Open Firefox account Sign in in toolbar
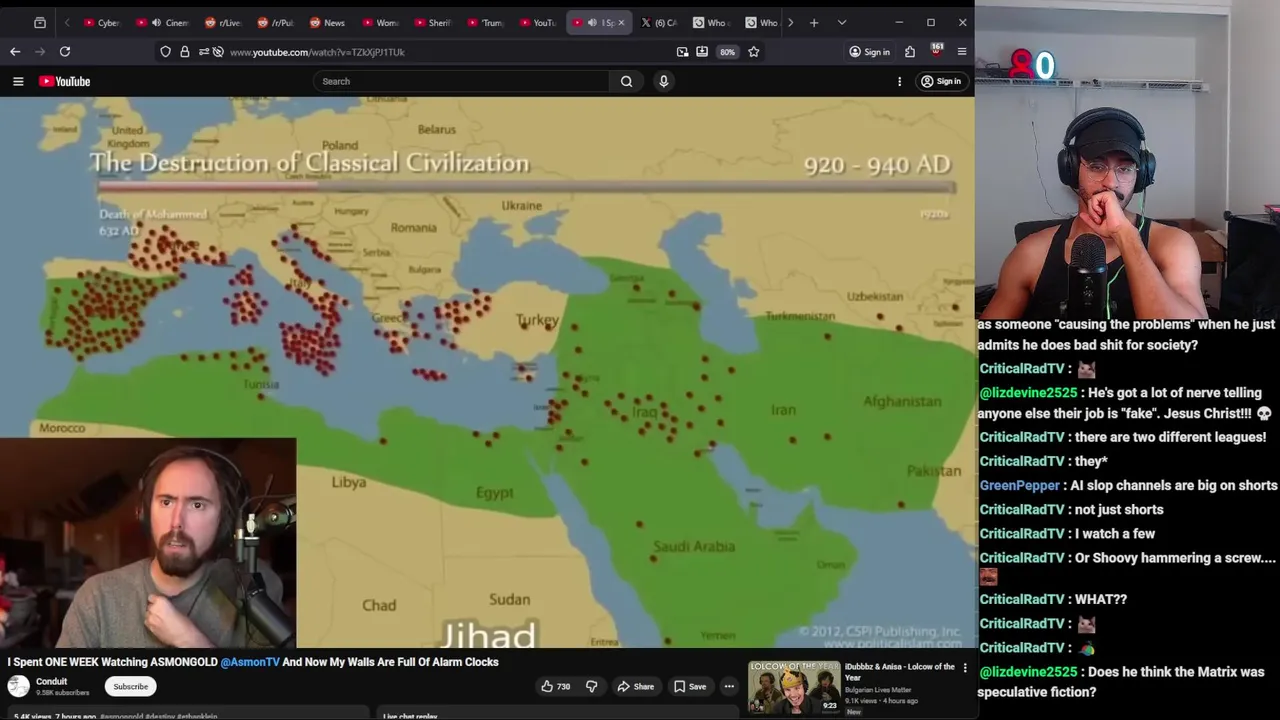Screen dimensions: 1280x720 point(869,51)
